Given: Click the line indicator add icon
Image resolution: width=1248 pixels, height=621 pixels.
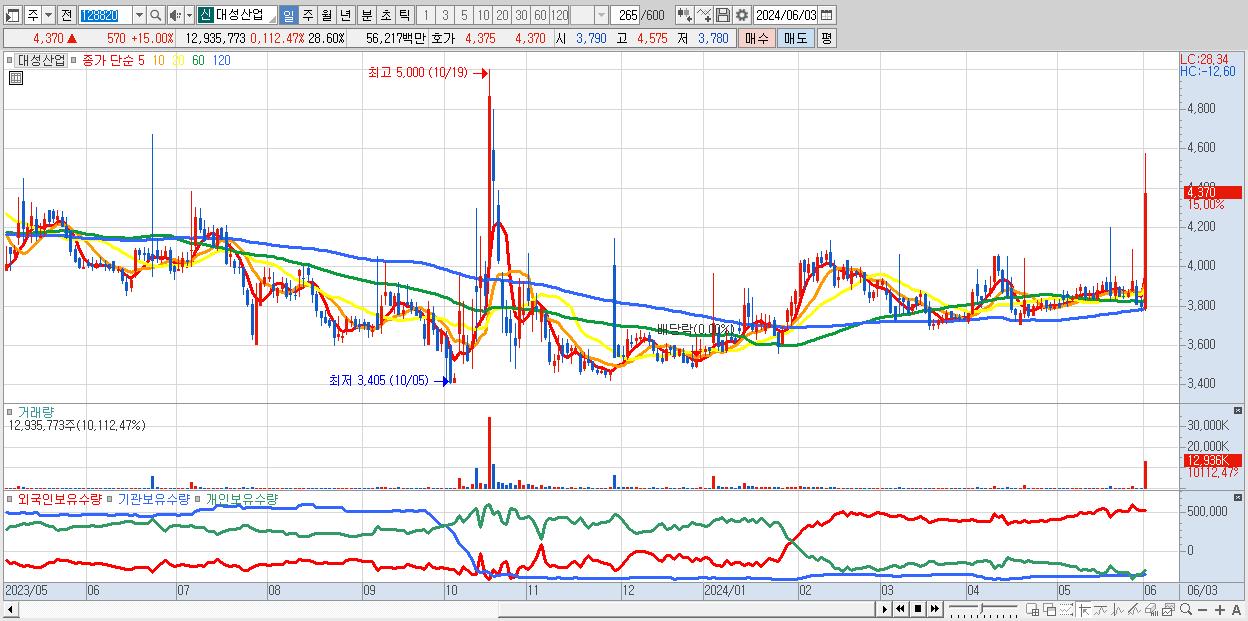Looking at the screenshot, I should point(704,15).
